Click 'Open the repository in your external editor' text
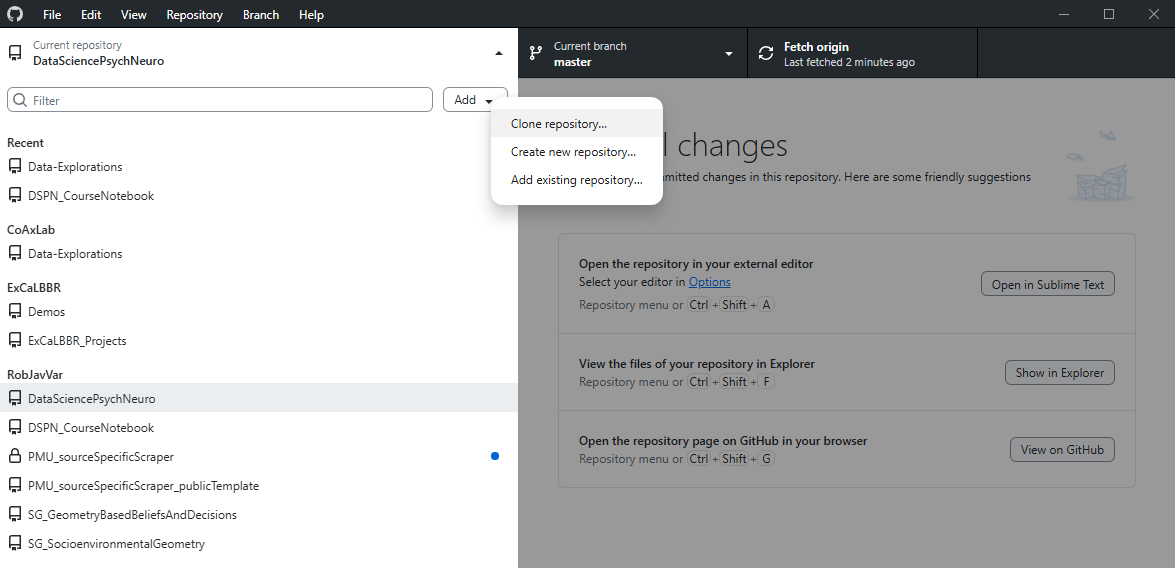1175x568 pixels. coord(696,264)
